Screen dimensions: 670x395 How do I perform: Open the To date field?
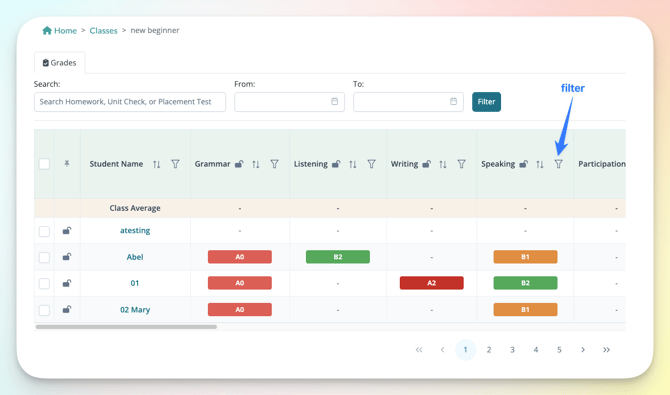pyautogui.click(x=408, y=102)
